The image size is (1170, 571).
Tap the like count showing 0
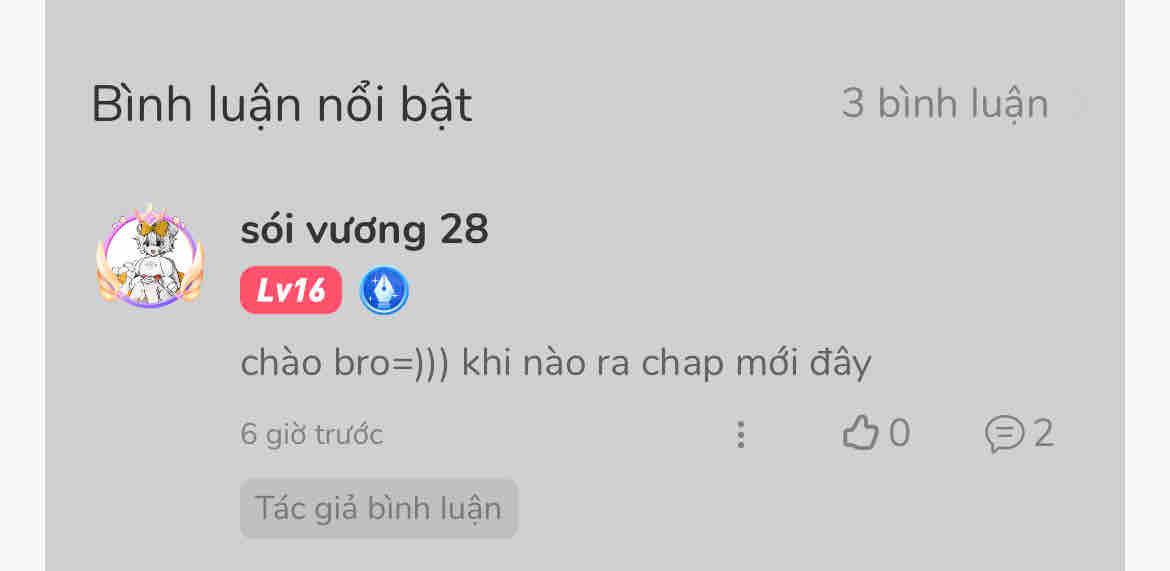click(900, 434)
